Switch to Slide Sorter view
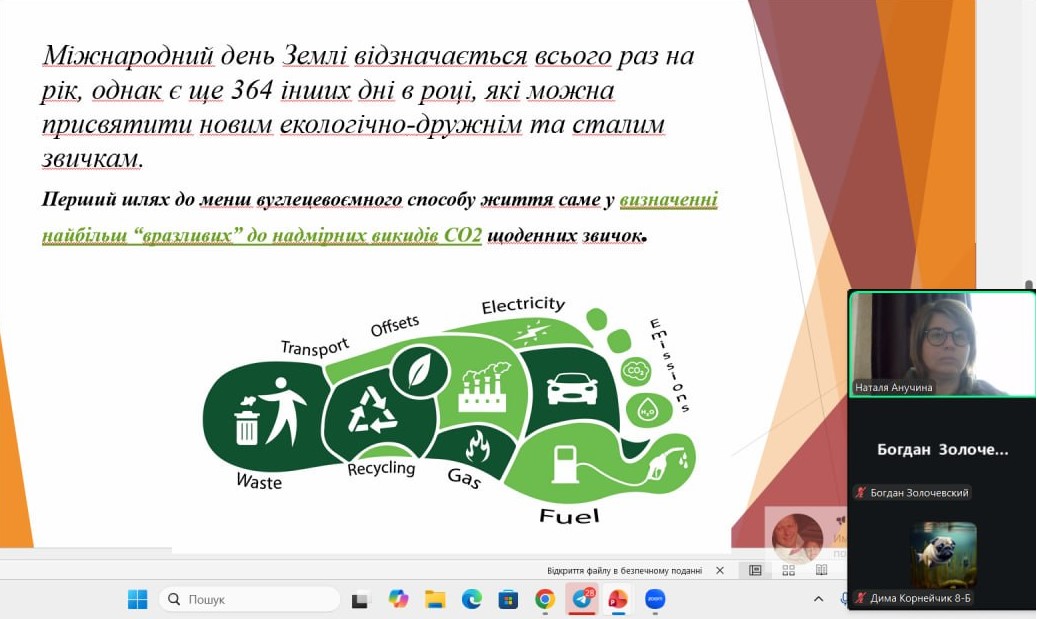The image size is (1037, 619). pyautogui.click(x=788, y=571)
